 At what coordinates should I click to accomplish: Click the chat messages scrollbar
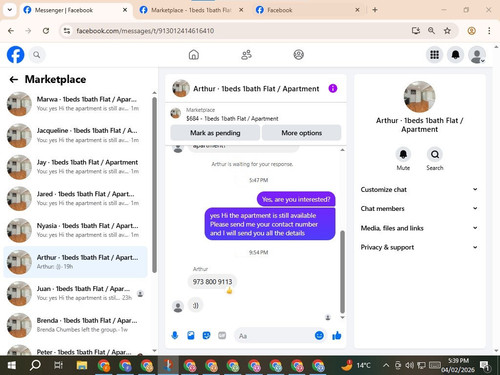pos(342,272)
